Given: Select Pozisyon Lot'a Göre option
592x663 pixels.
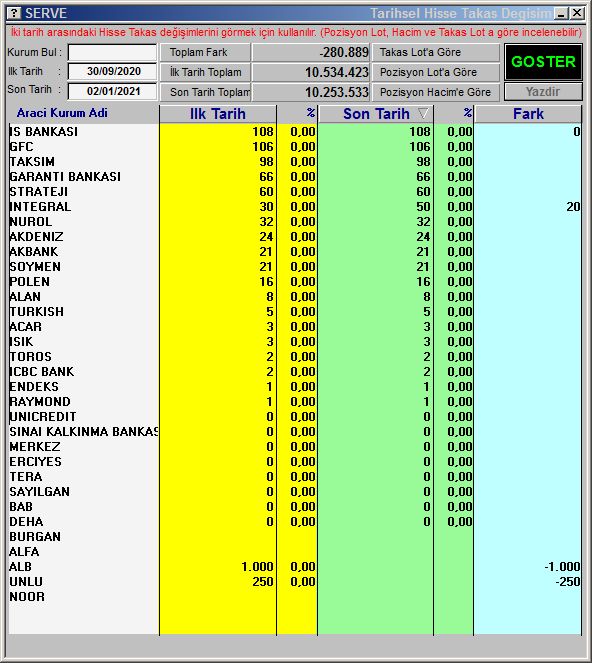Looking at the screenshot, I should click(x=436, y=72).
